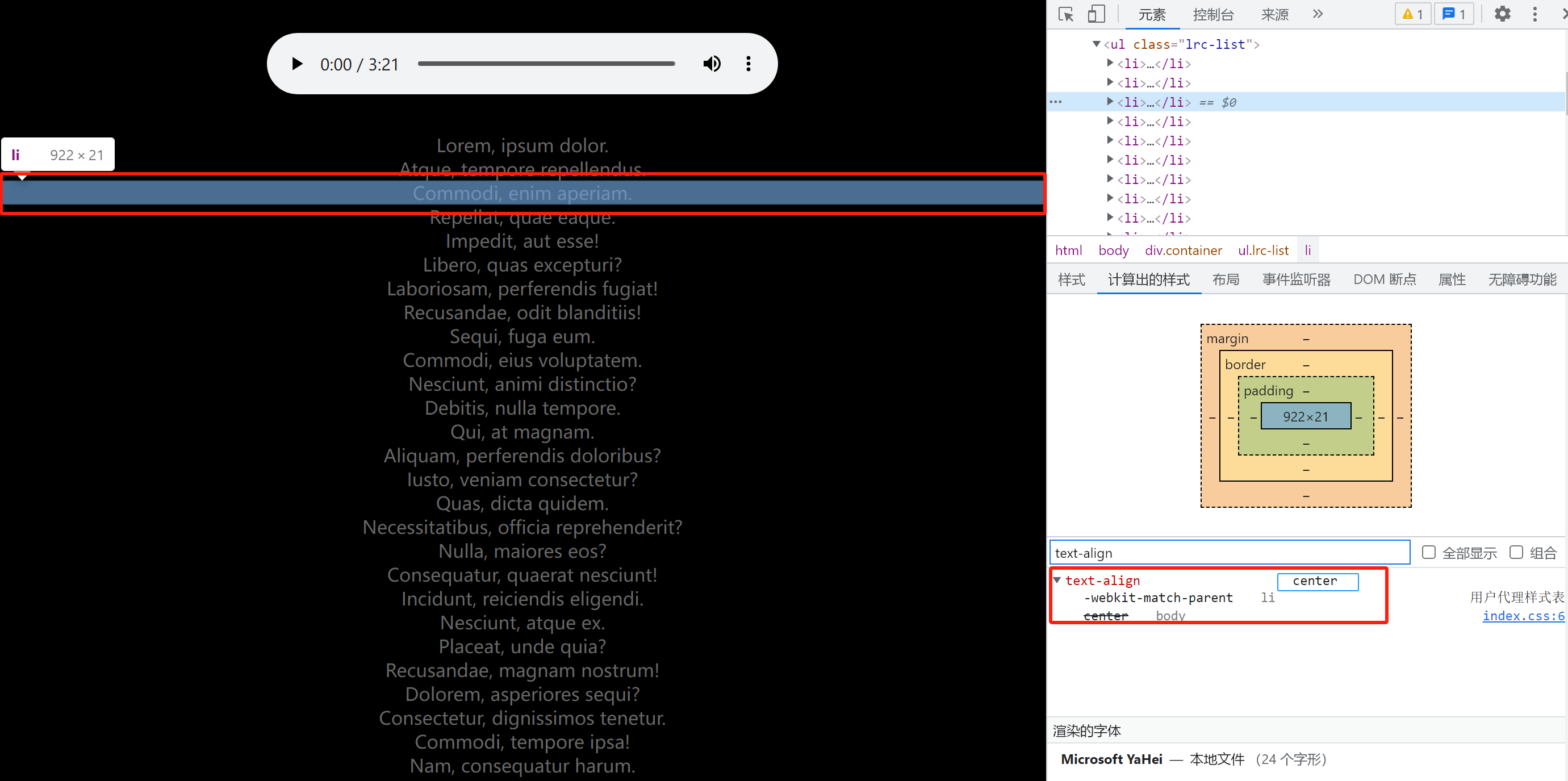Open the 样式 pane tab
The image size is (1568, 781).
coord(1071,279)
